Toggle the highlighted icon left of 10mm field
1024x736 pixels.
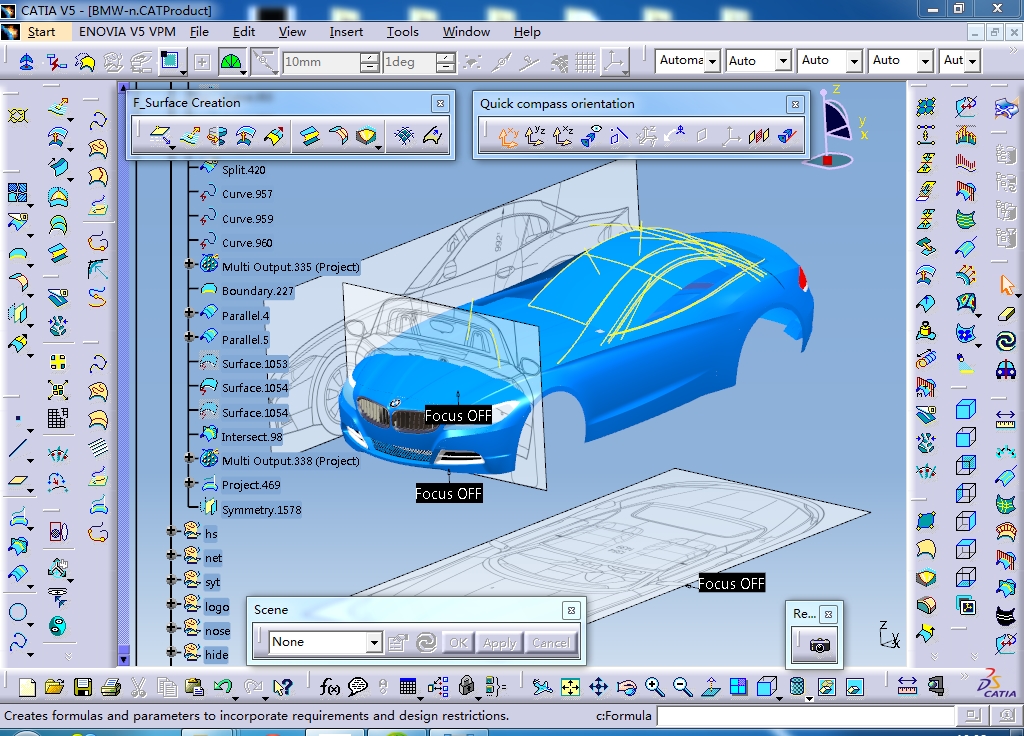coord(265,62)
